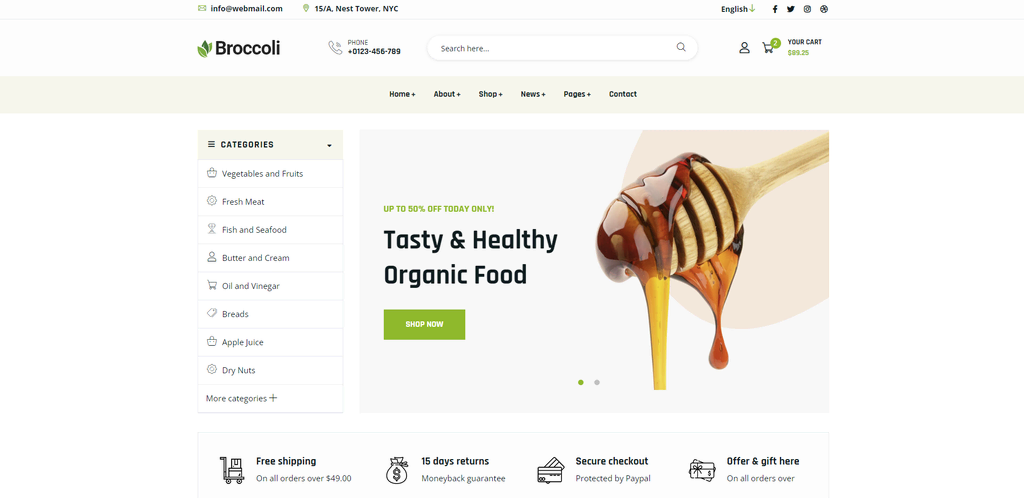Select the first green slider dot
The height and width of the screenshot is (498, 1024).
click(x=581, y=382)
